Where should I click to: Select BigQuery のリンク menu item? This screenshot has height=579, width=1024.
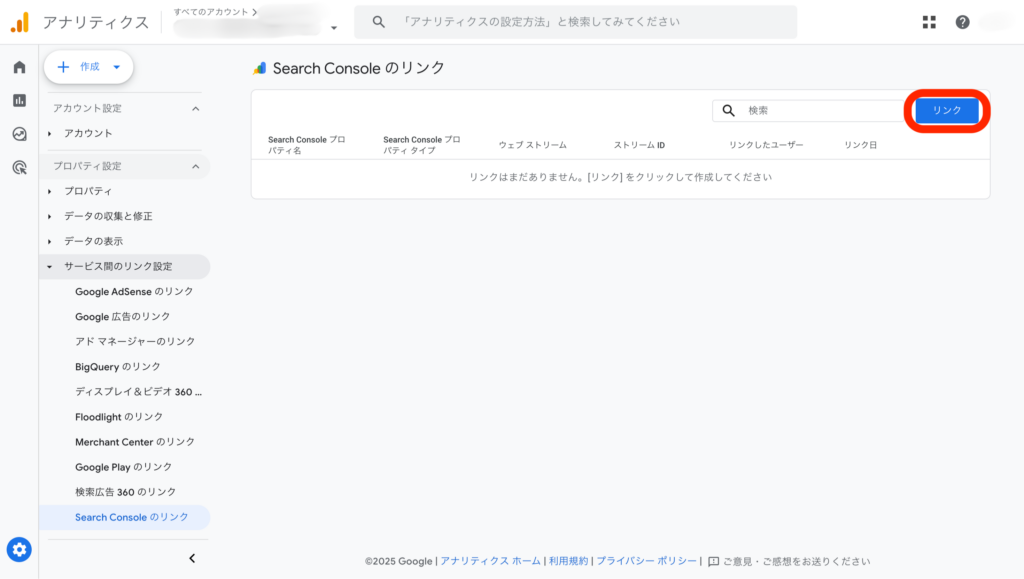point(118,366)
